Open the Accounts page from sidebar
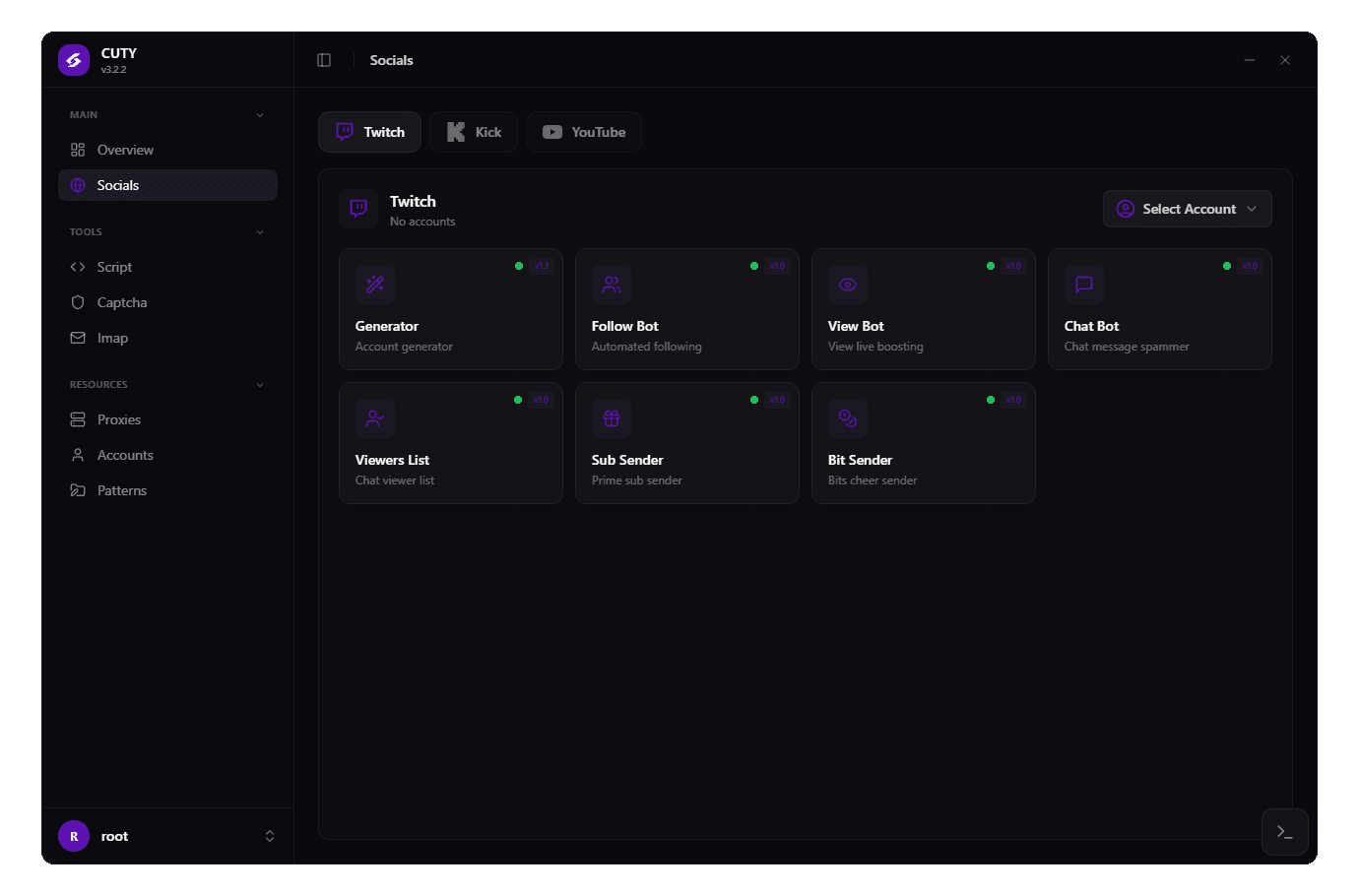This screenshot has height=896, width=1359. (124, 454)
